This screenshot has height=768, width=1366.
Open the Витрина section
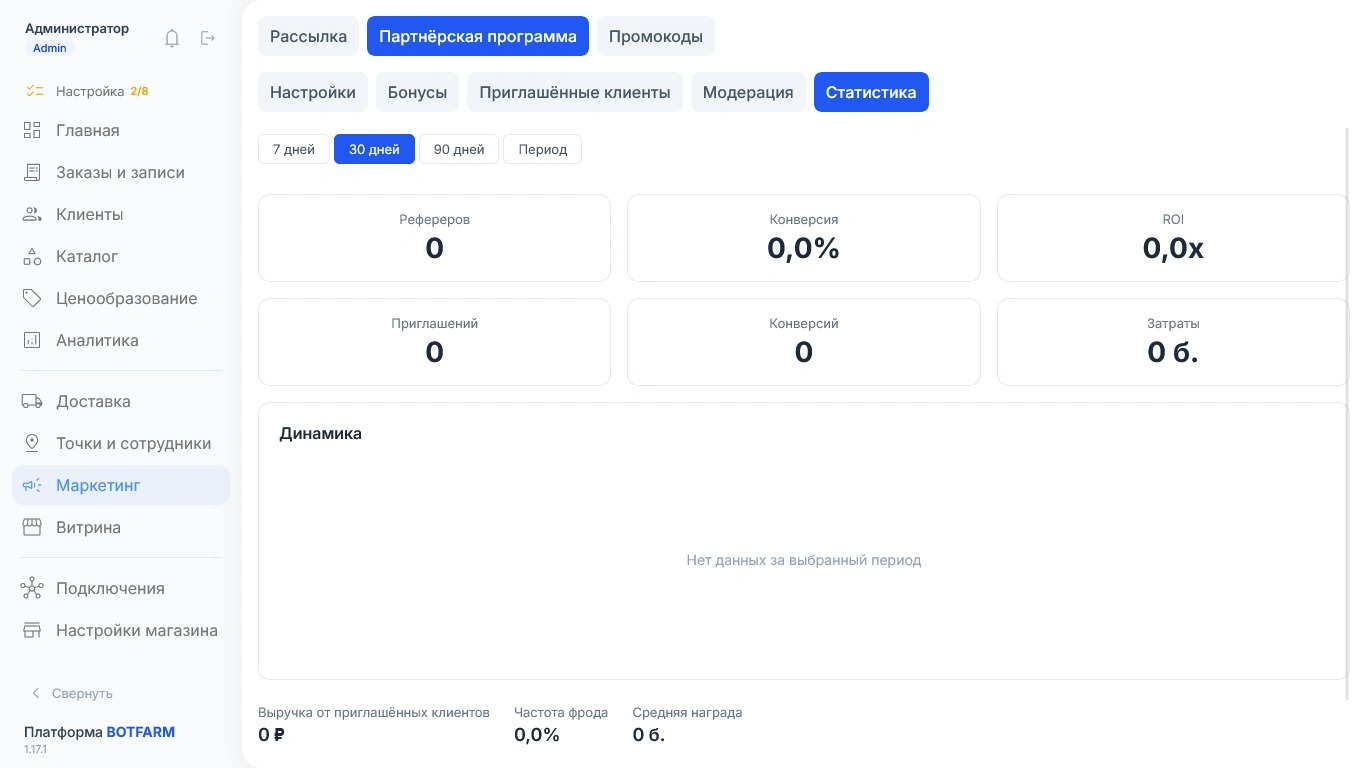point(121,527)
